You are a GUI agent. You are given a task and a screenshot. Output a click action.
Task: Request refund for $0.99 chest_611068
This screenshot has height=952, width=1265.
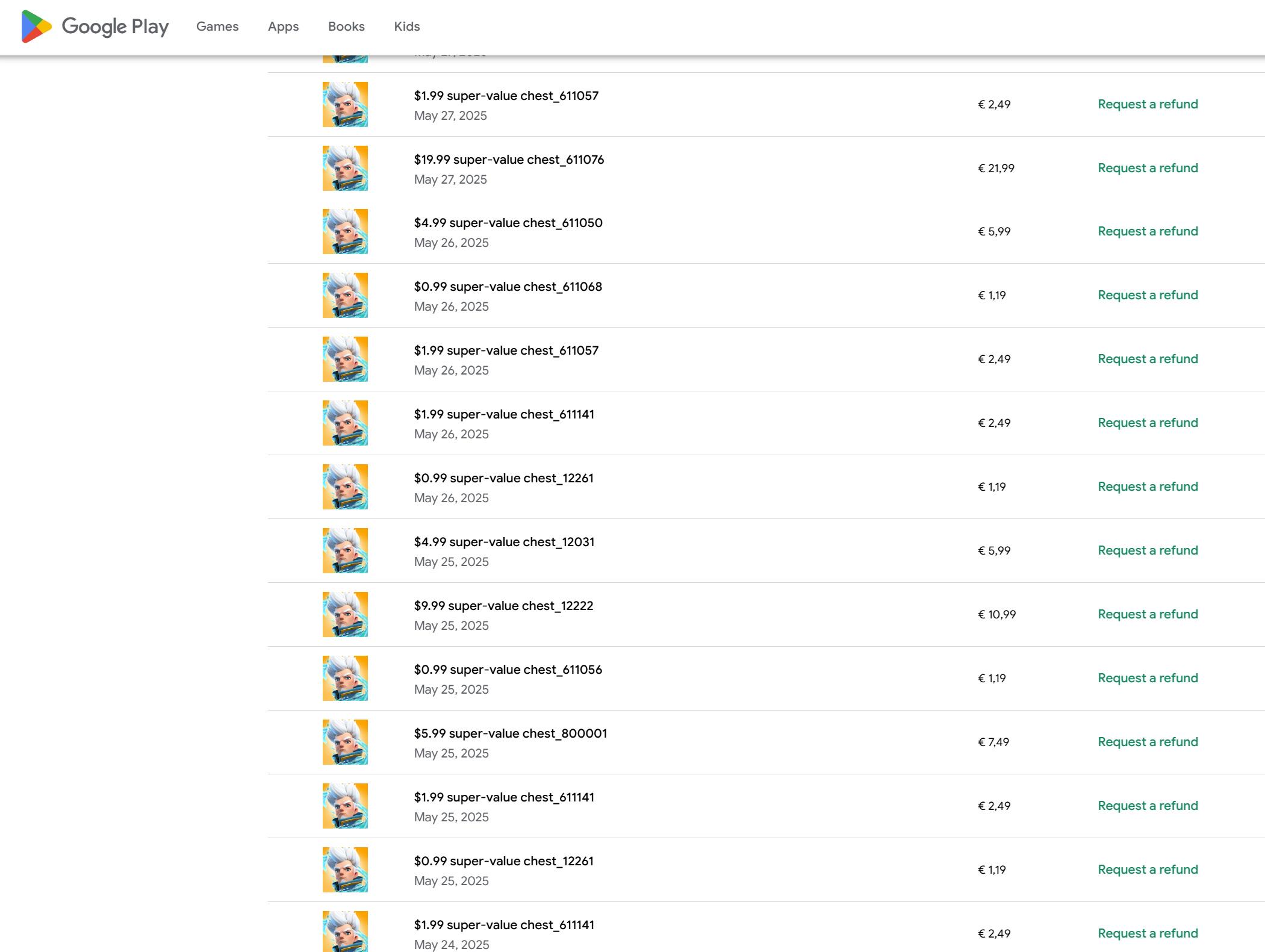(x=1148, y=295)
